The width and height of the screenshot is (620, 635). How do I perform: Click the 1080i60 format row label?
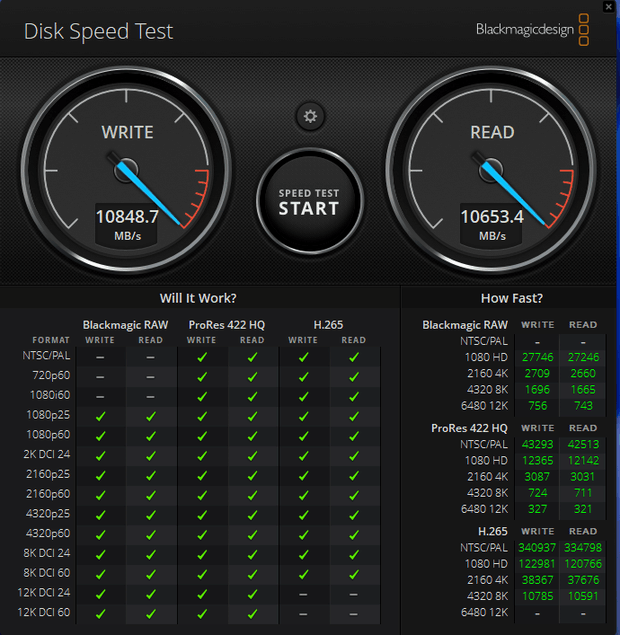tap(50, 395)
